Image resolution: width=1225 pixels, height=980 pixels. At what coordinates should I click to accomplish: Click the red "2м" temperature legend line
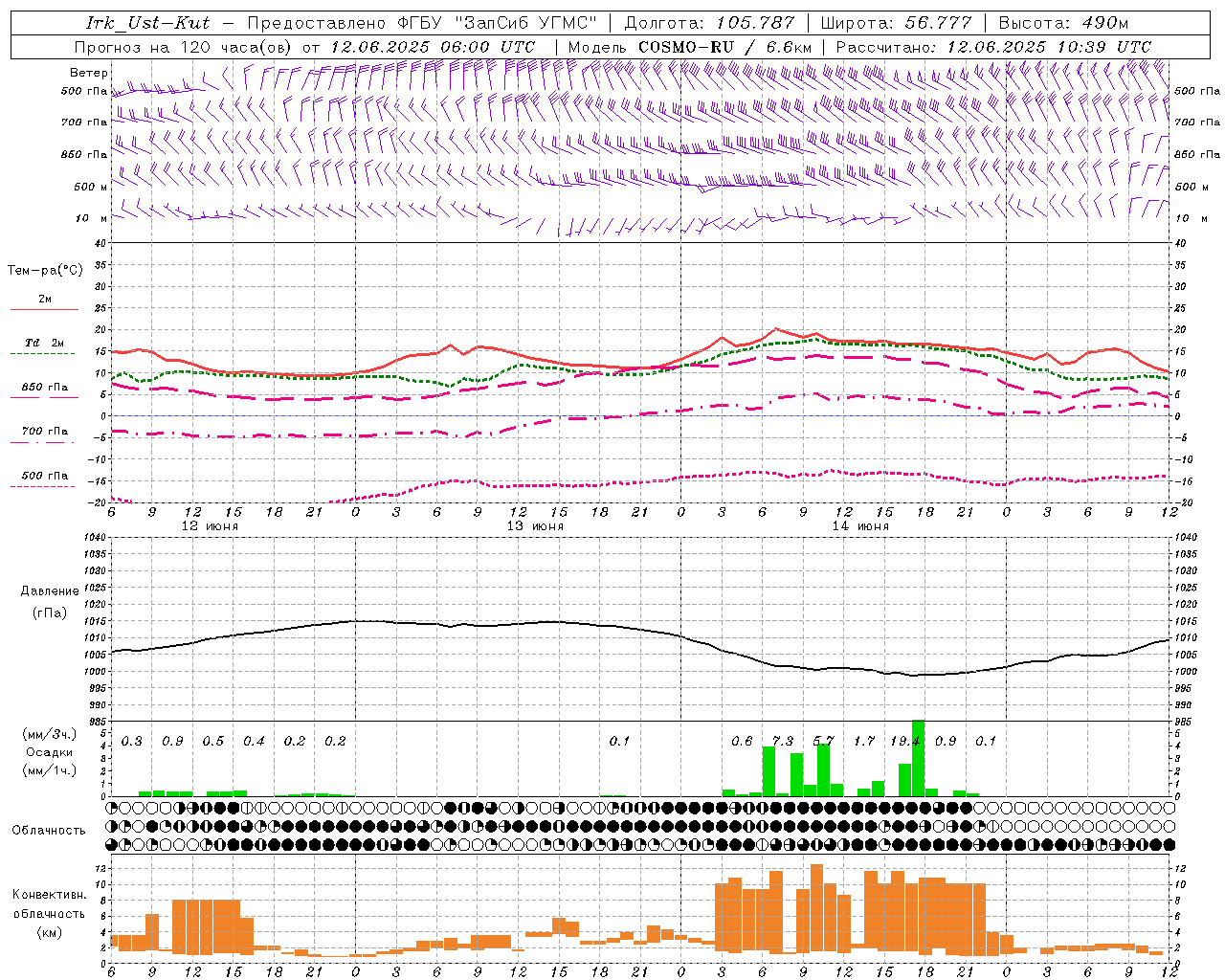tap(44, 309)
